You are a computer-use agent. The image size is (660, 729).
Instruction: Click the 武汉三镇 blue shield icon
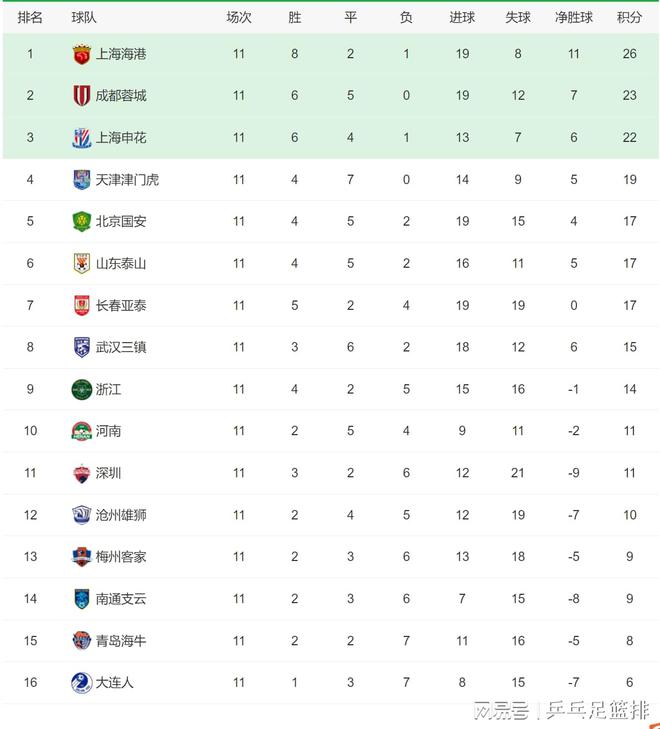[x=81, y=347]
